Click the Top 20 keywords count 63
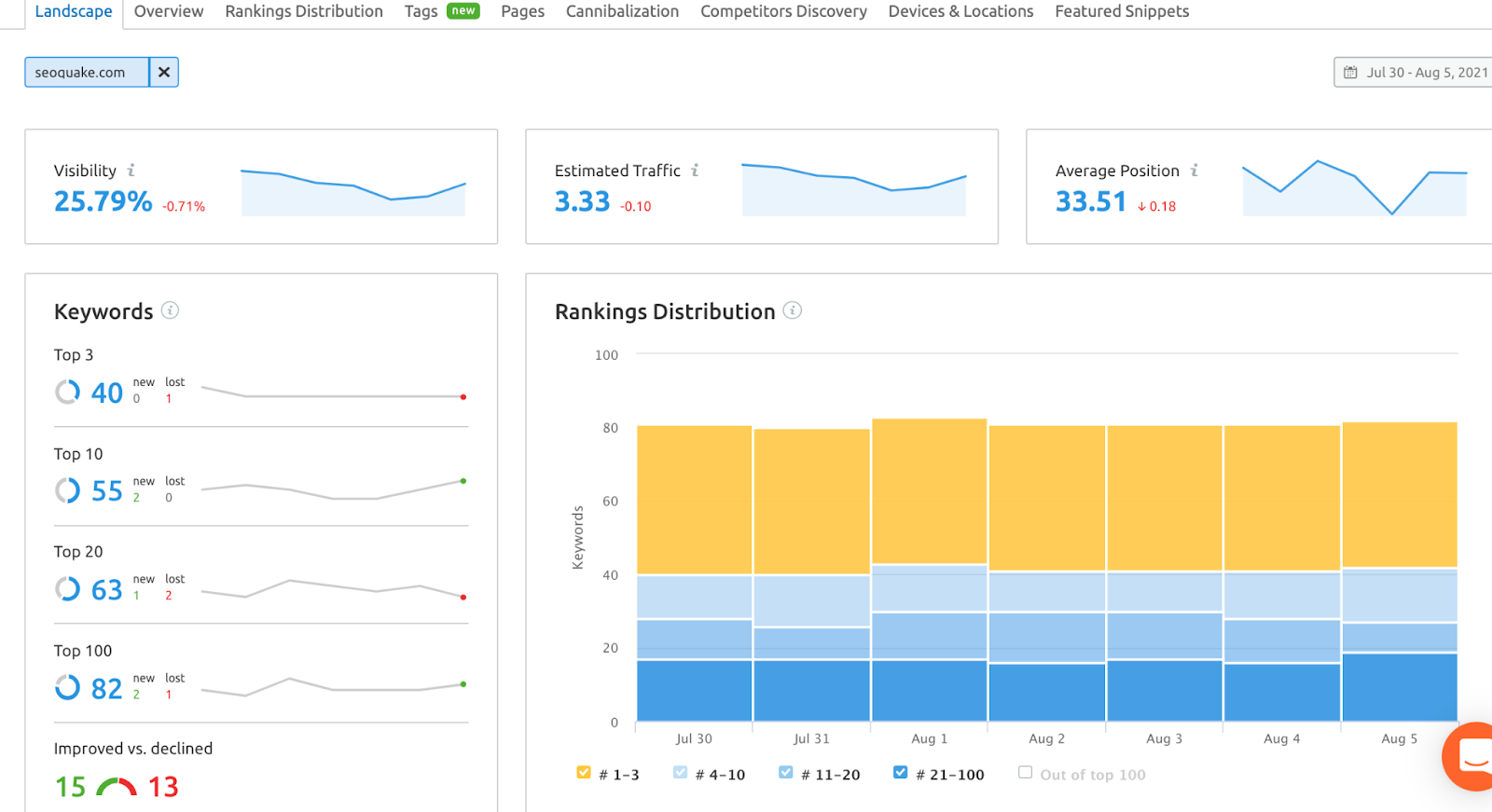 [106, 589]
